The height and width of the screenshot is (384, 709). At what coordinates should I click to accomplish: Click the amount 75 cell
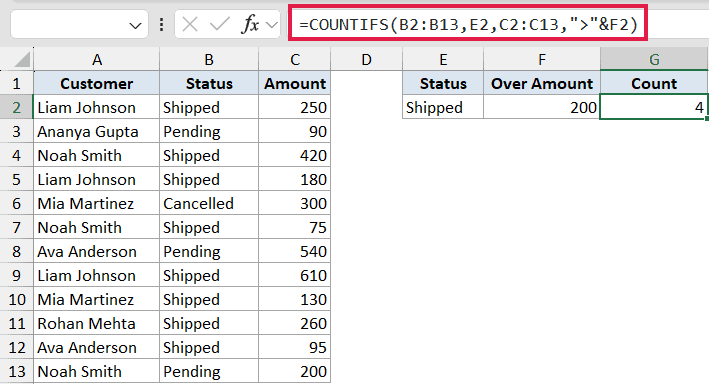point(295,227)
